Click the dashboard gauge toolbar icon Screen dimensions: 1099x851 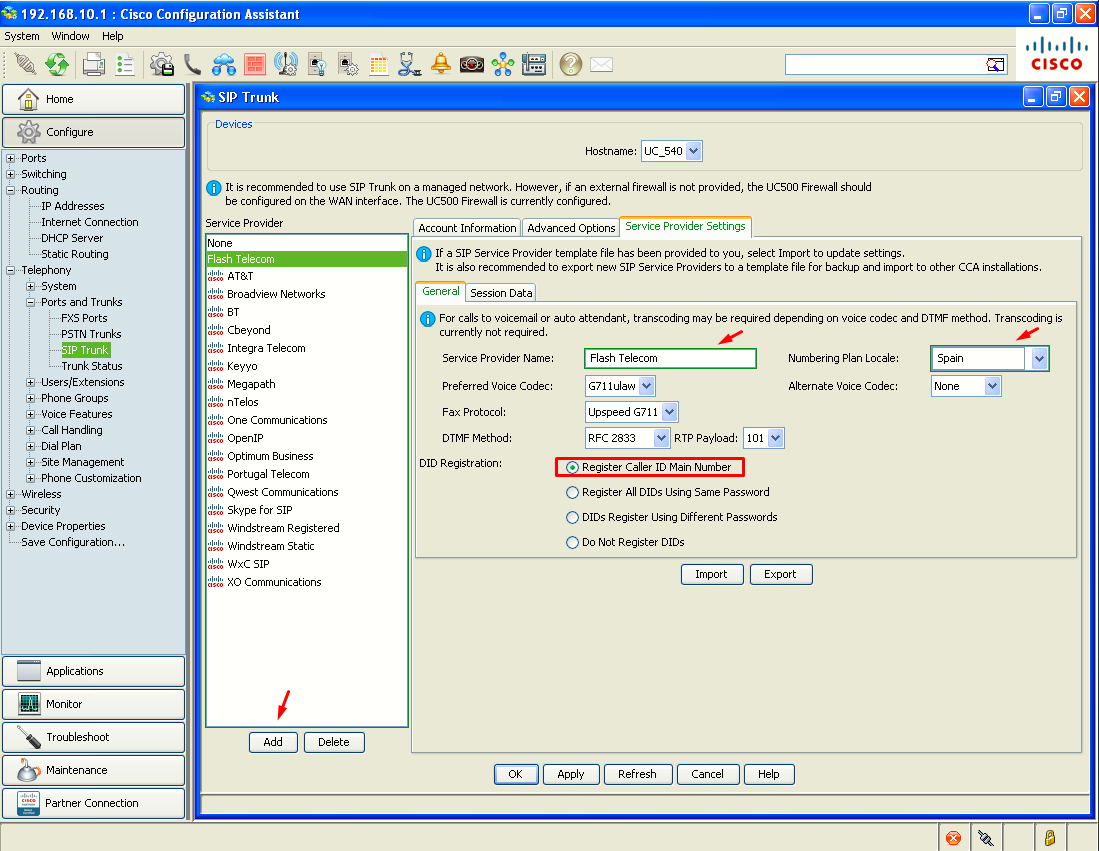[472, 65]
